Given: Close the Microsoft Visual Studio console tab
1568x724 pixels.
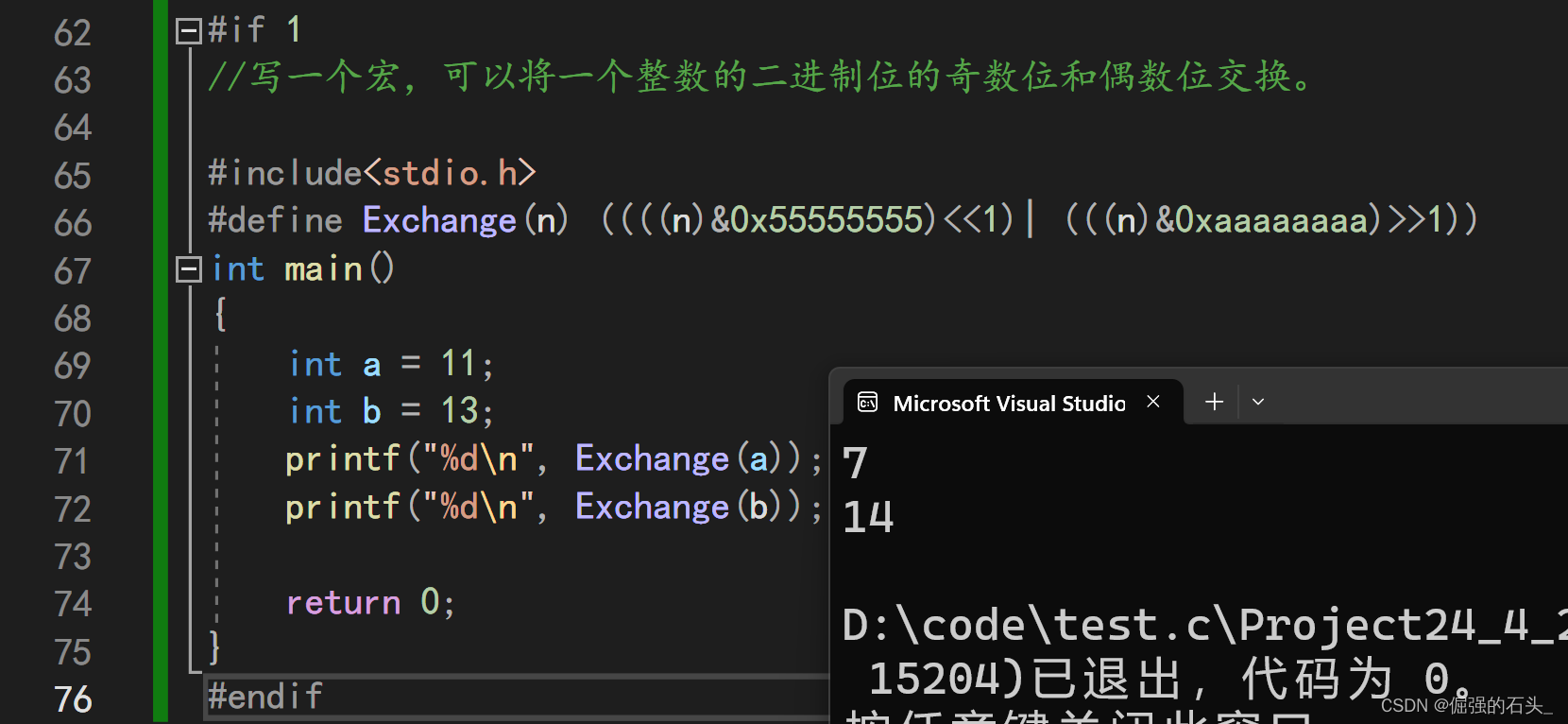Looking at the screenshot, I should (1153, 402).
